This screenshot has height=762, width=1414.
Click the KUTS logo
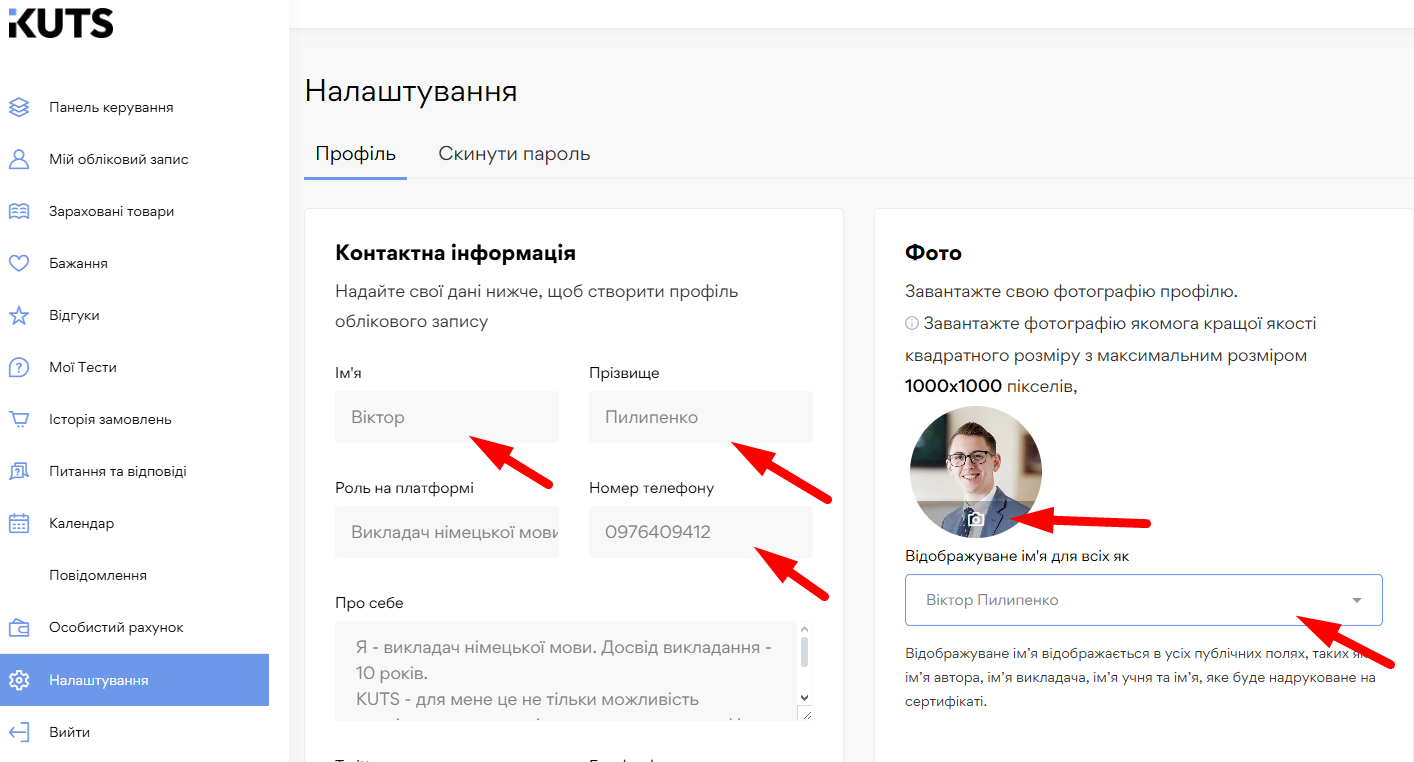pos(60,23)
